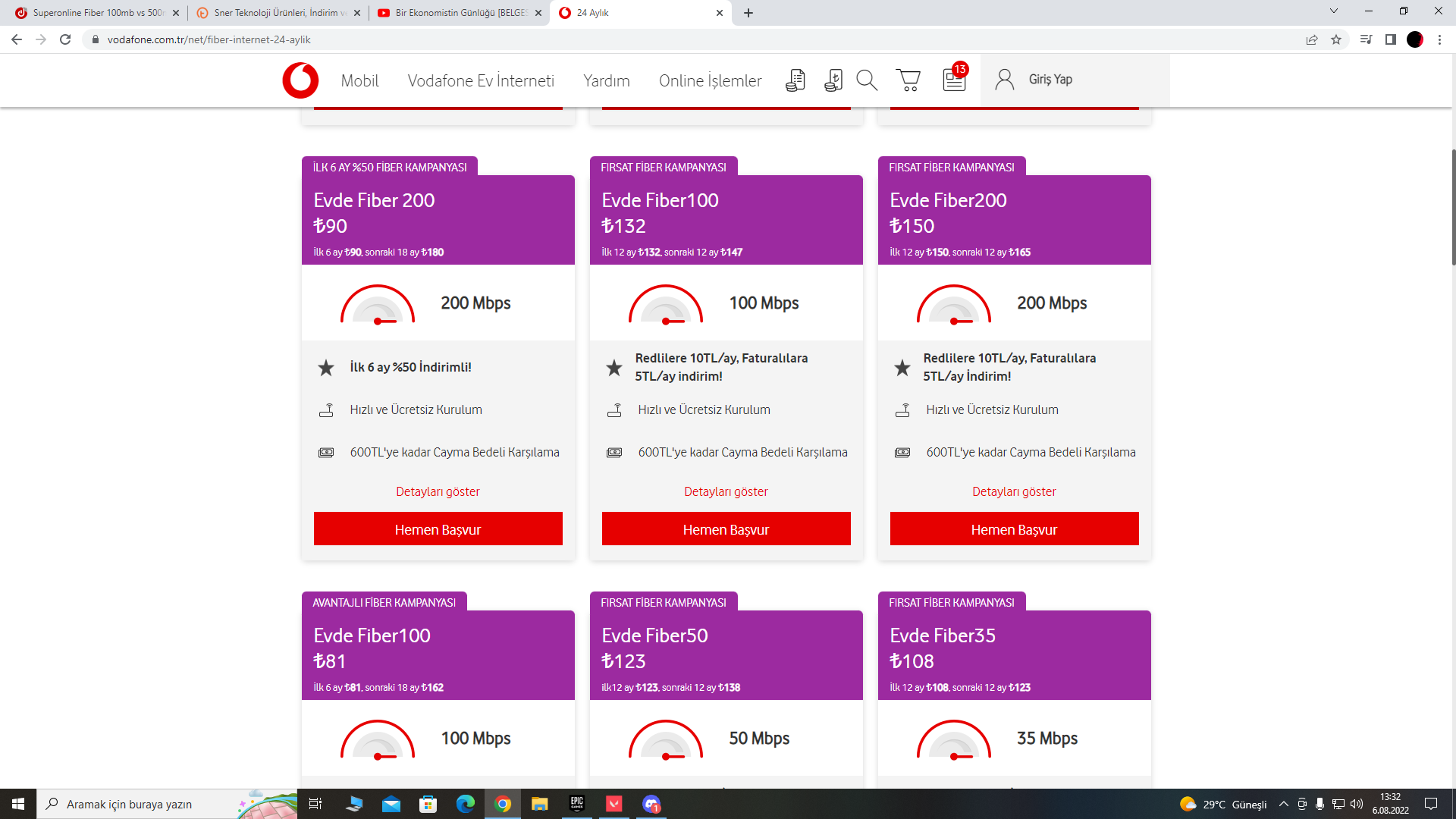1456x819 pixels.
Task: Open taskbar clock showing 13:32
Action: [1390, 804]
